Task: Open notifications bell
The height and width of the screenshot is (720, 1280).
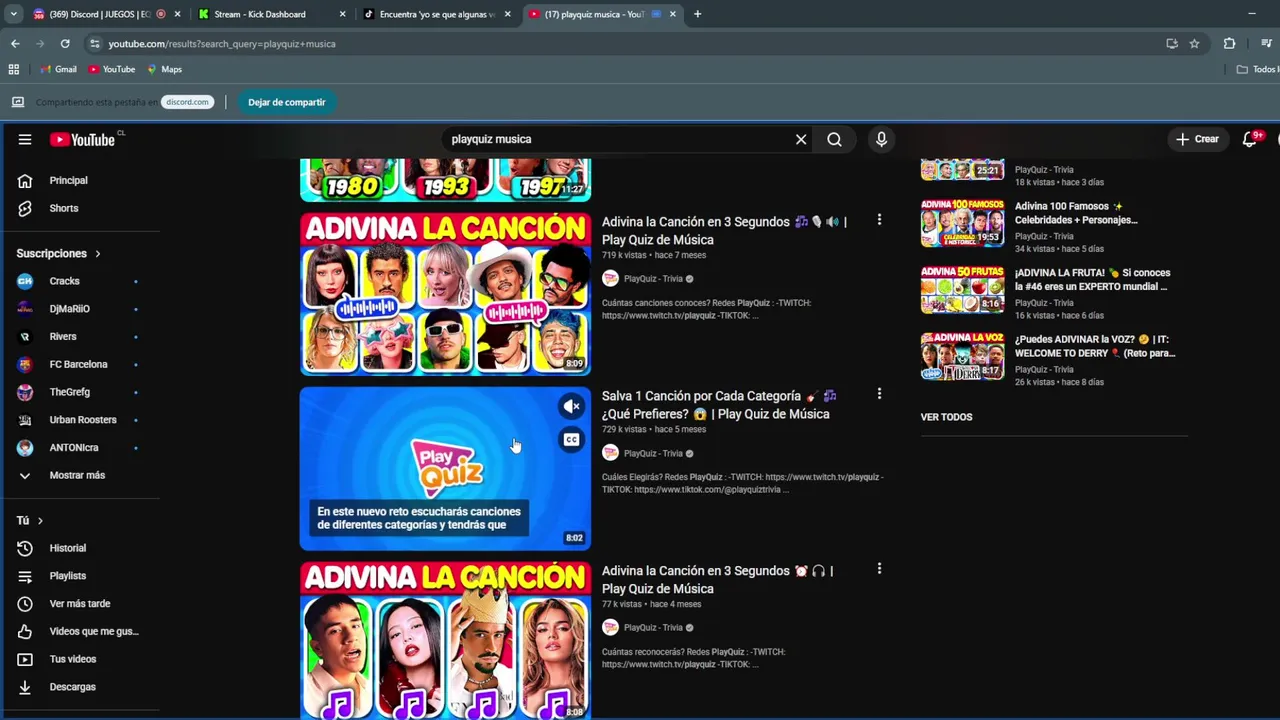Action: [x=1250, y=139]
